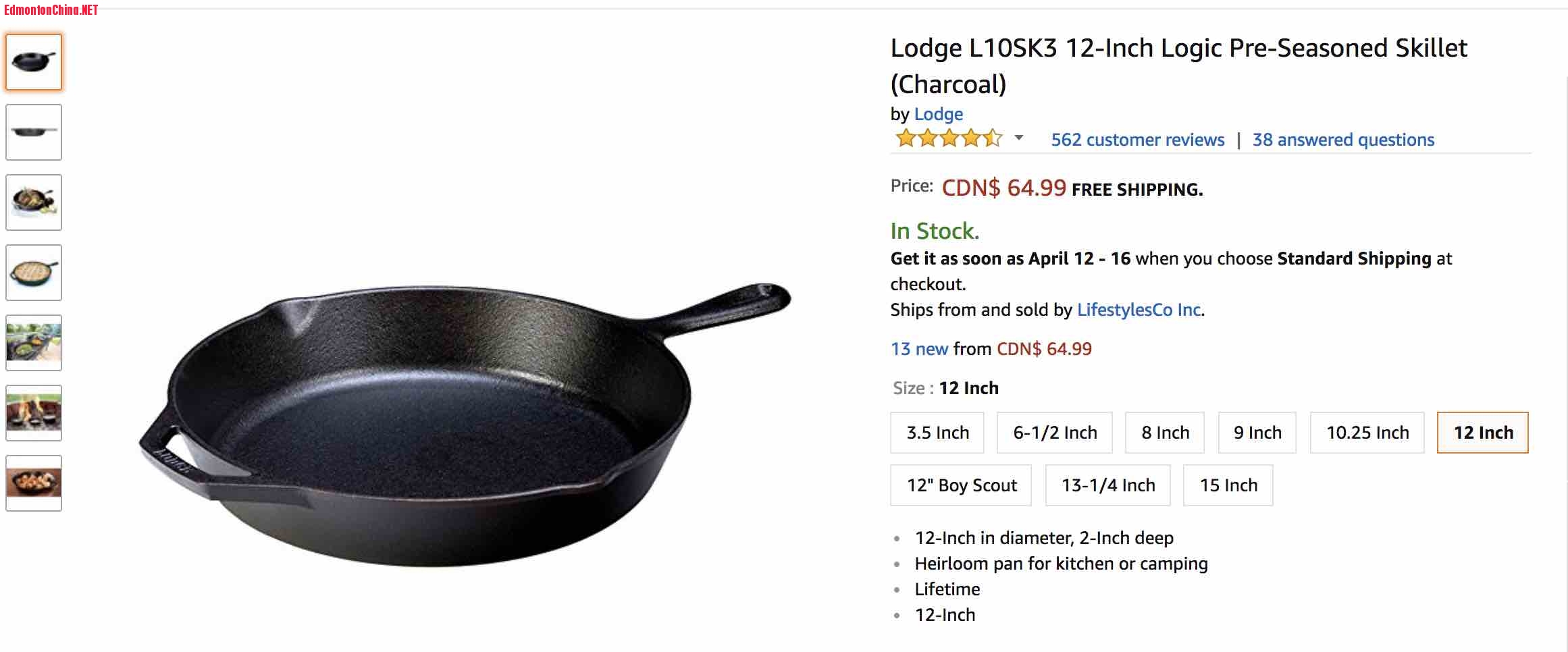Expand the rating breakdown dropdown arrow

point(1019,138)
